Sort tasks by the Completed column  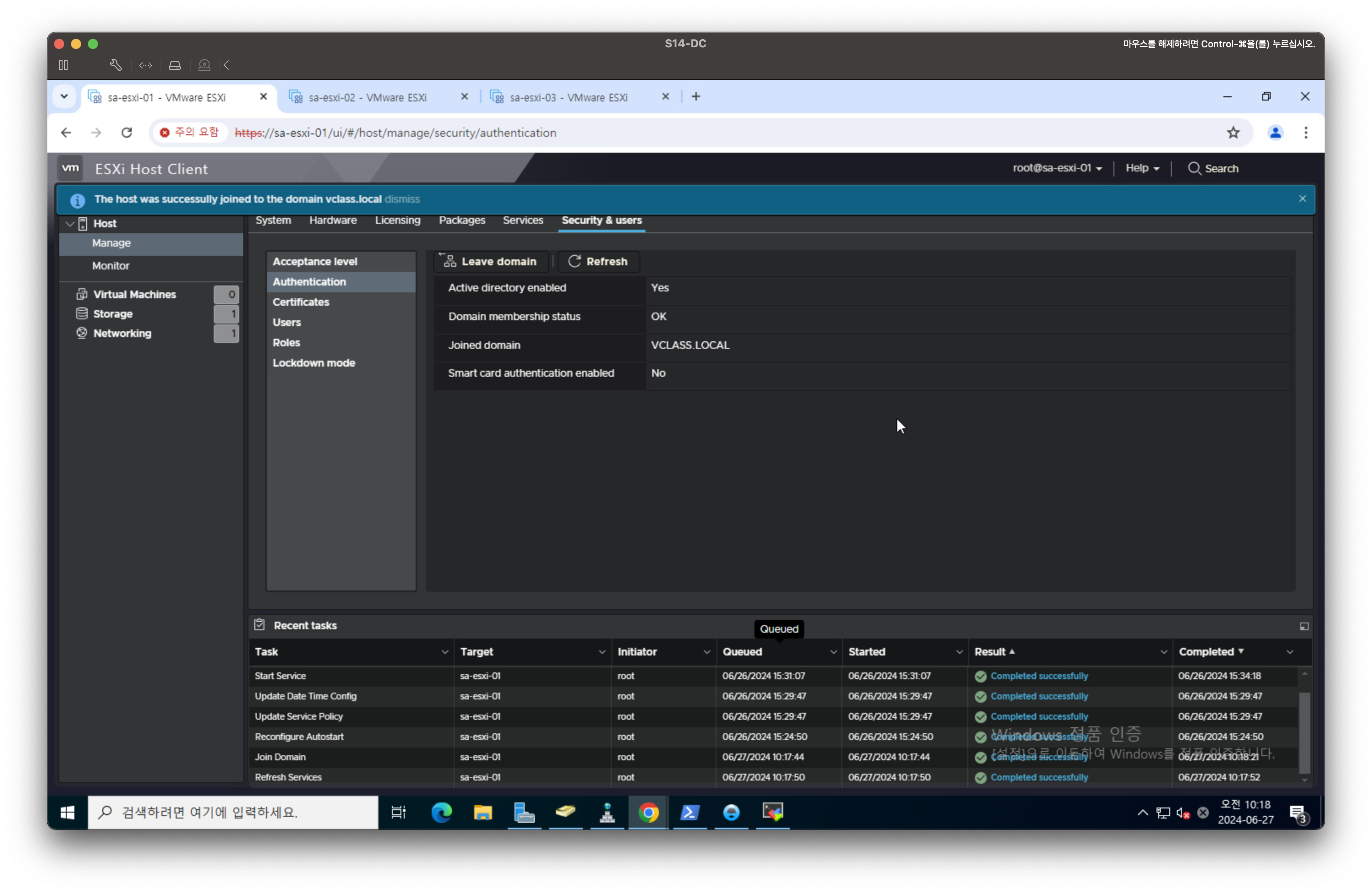click(x=1206, y=652)
